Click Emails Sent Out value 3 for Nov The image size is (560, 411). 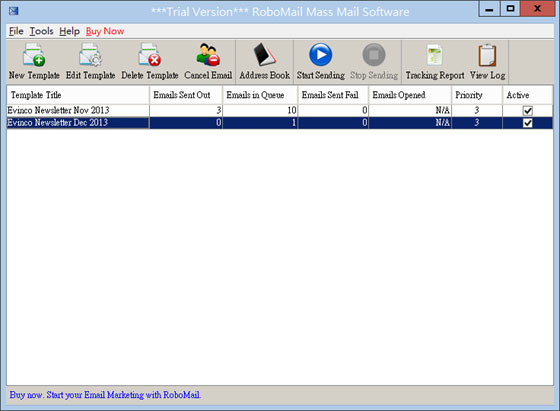pos(186,110)
